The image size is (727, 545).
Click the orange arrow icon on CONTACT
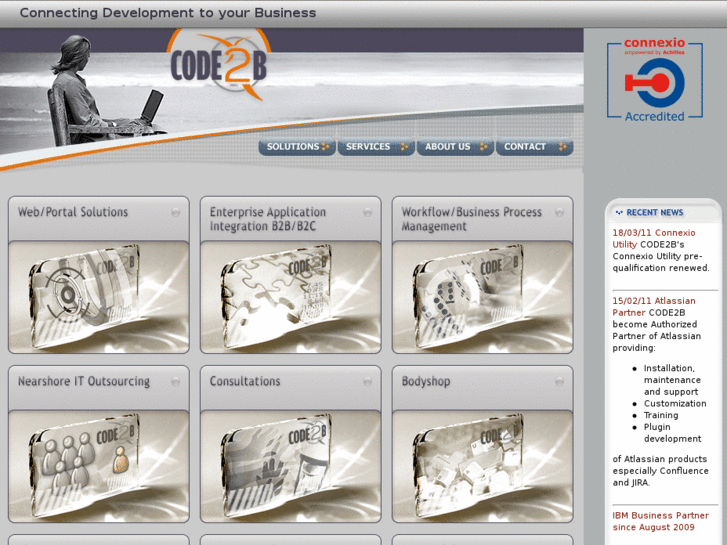[563, 147]
